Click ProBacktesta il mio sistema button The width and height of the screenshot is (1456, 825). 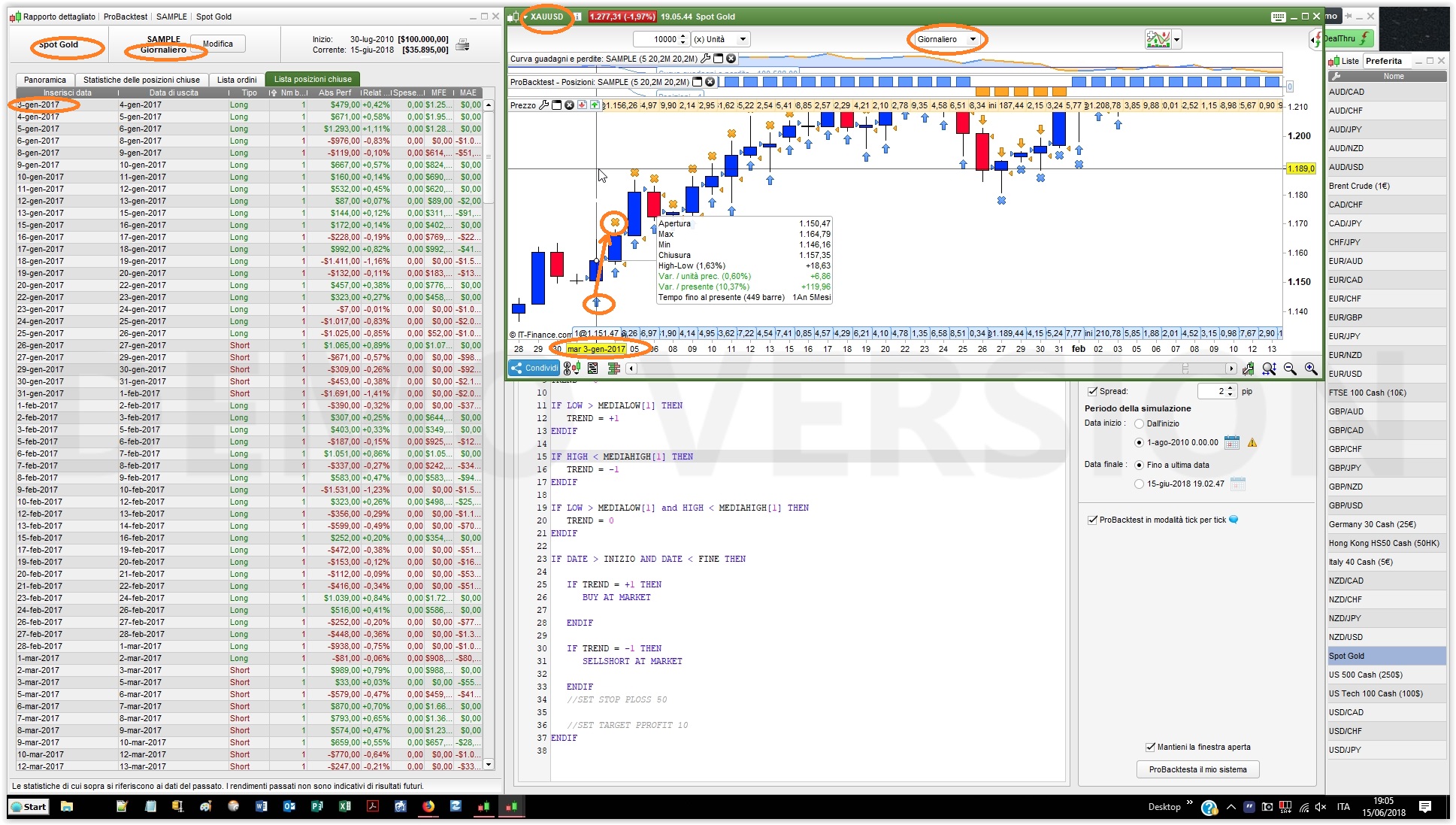(1197, 769)
